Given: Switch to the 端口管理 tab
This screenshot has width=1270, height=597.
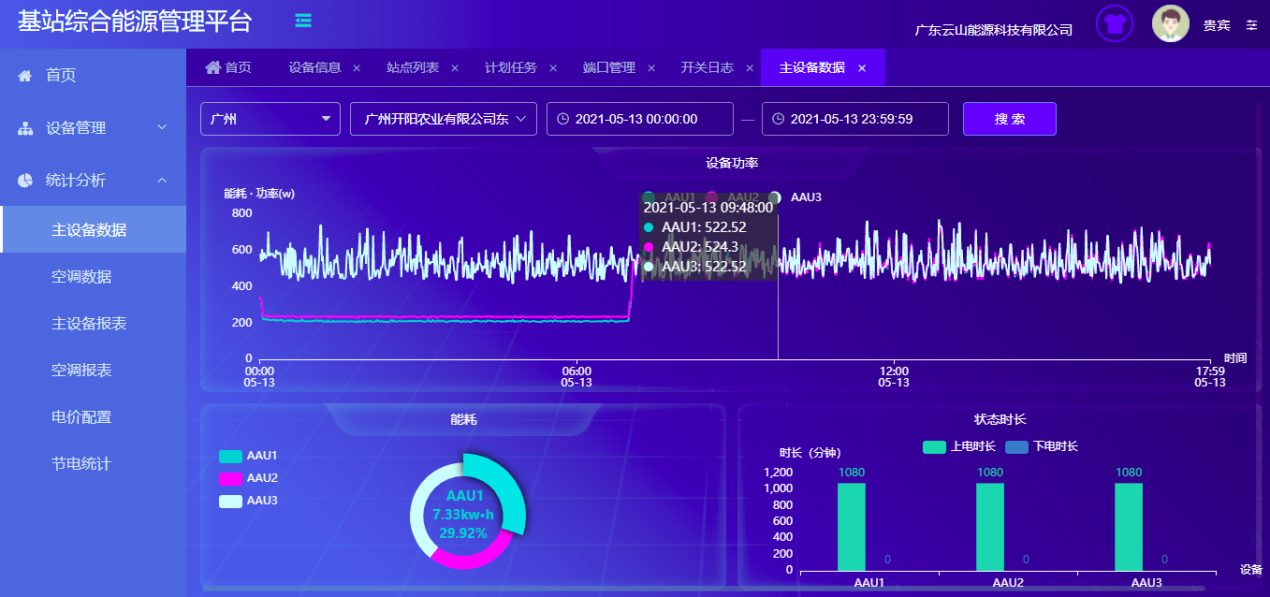Looking at the screenshot, I should tap(609, 68).
